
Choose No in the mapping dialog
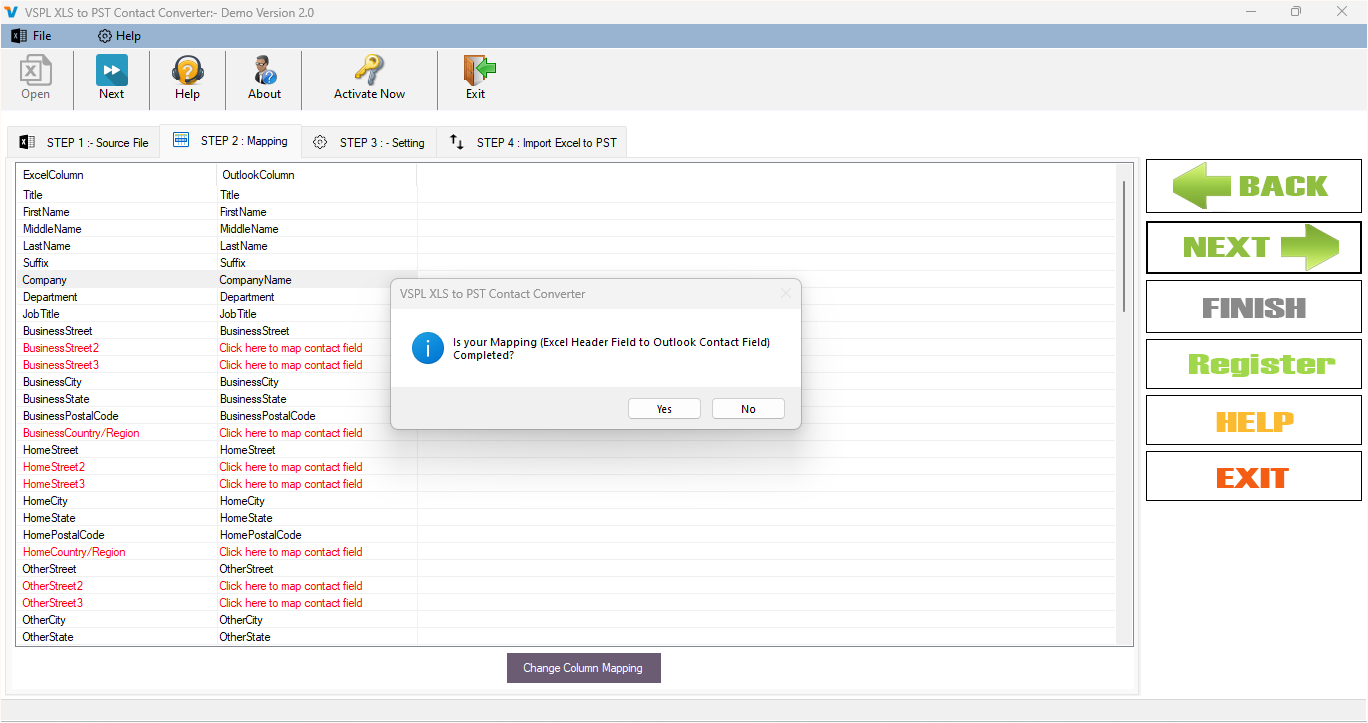pyautogui.click(x=748, y=409)
